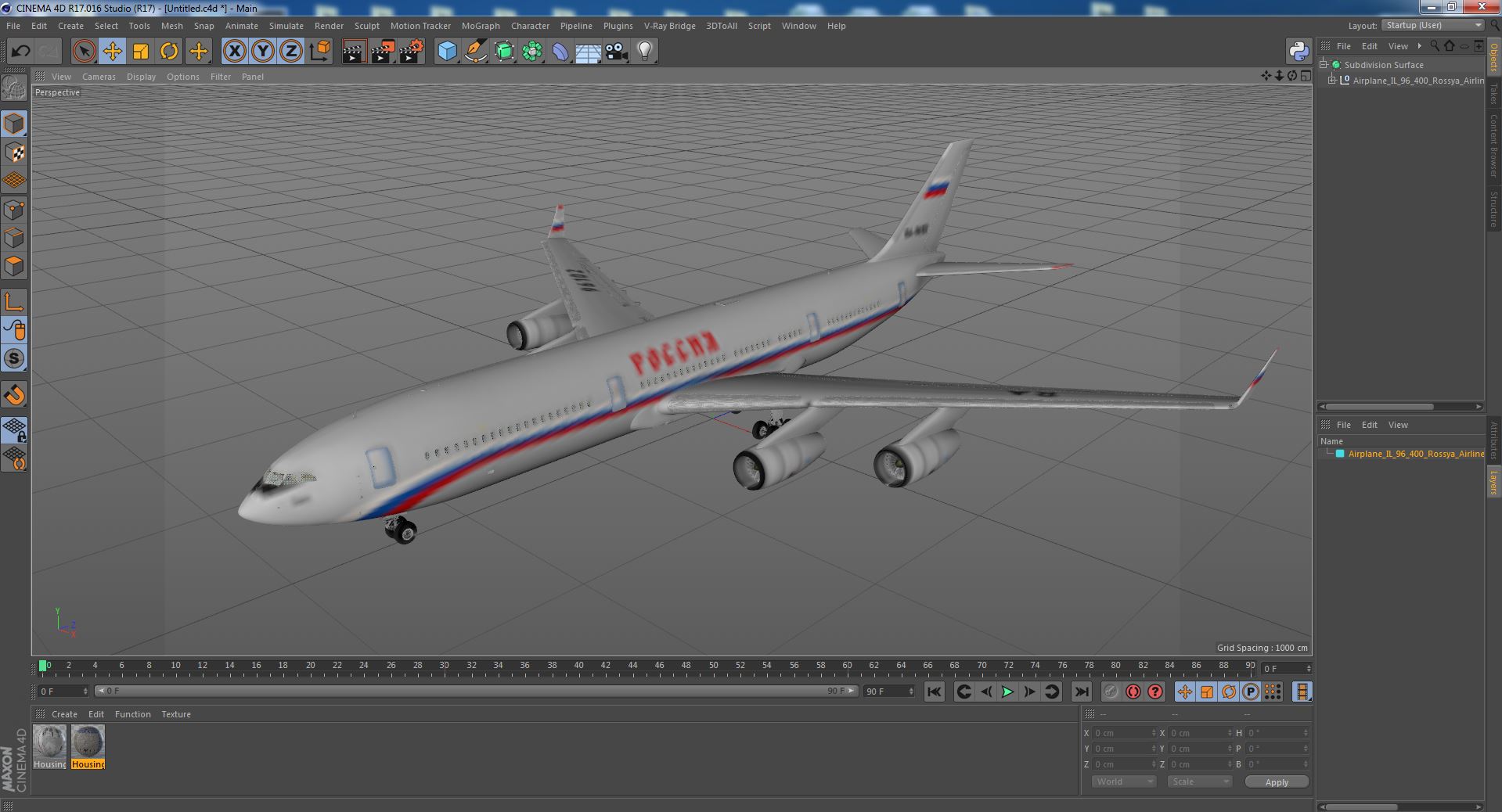Open viewport Display menu
Screen dimensions: 1502x812
[141, 77]
